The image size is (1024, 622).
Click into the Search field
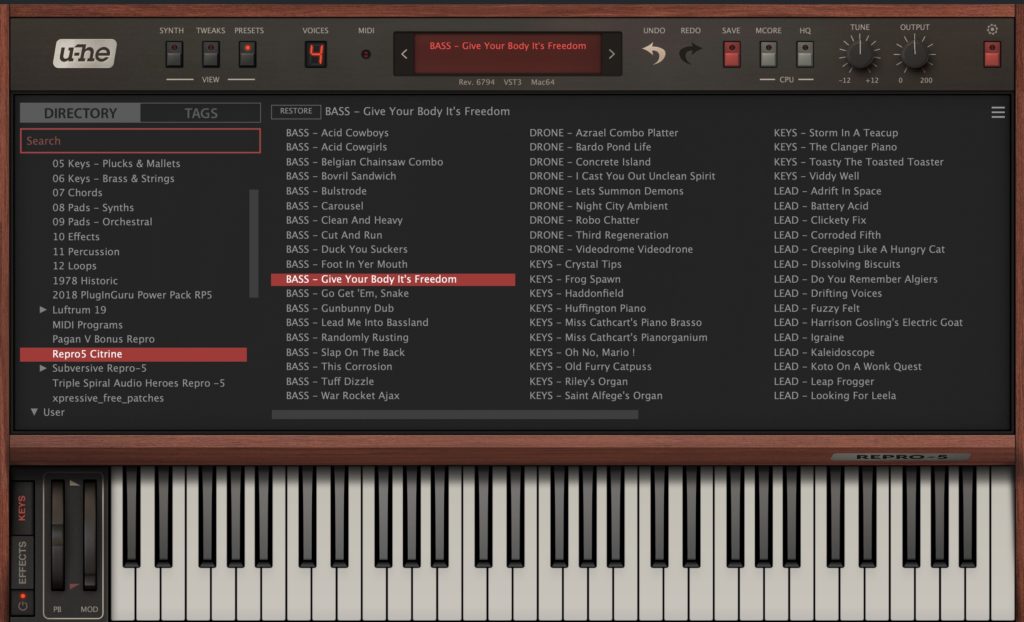point(140,141)
